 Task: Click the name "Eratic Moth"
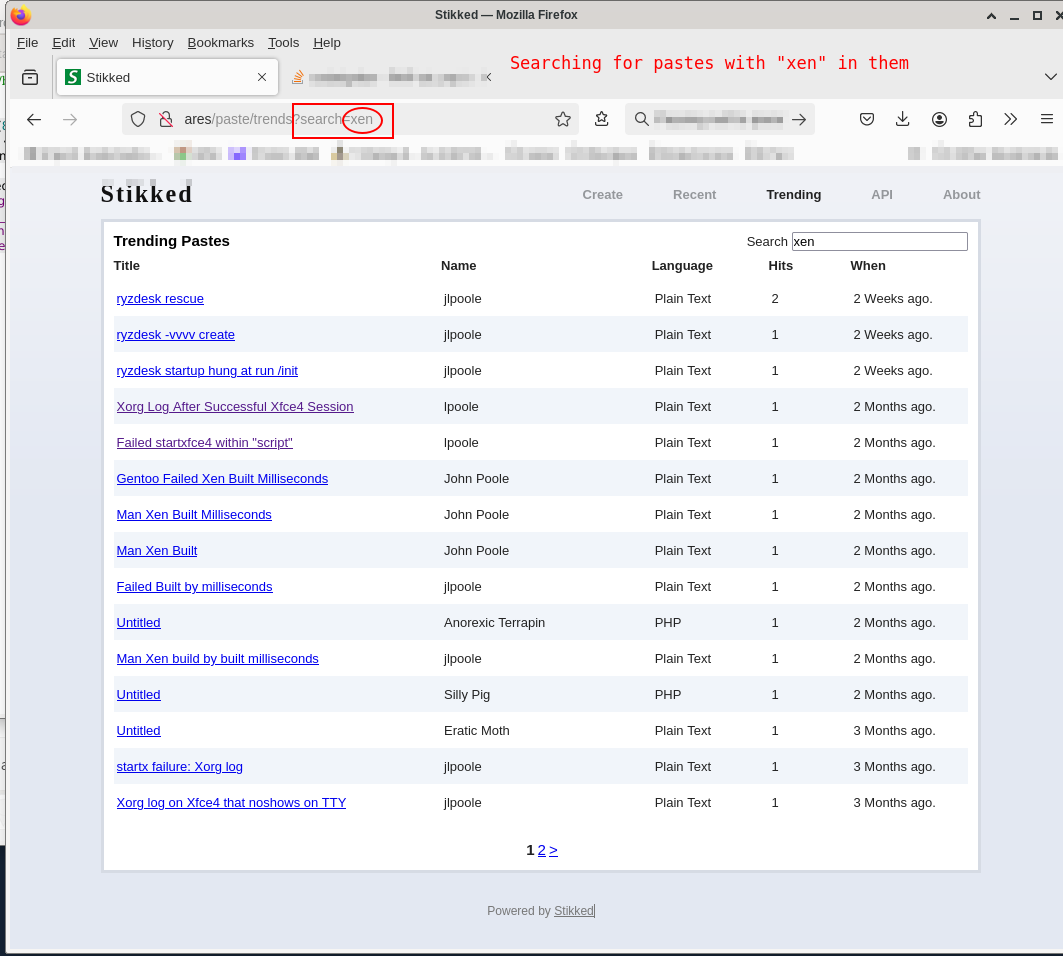pyautogui.click(x=477, y=730)
